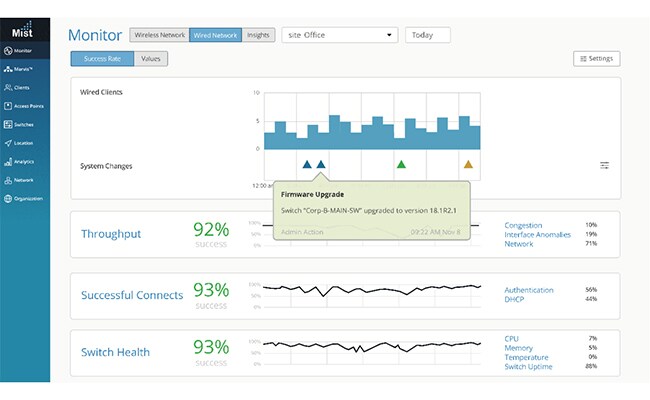Switch view to Success Rate

tap(101, 59)
